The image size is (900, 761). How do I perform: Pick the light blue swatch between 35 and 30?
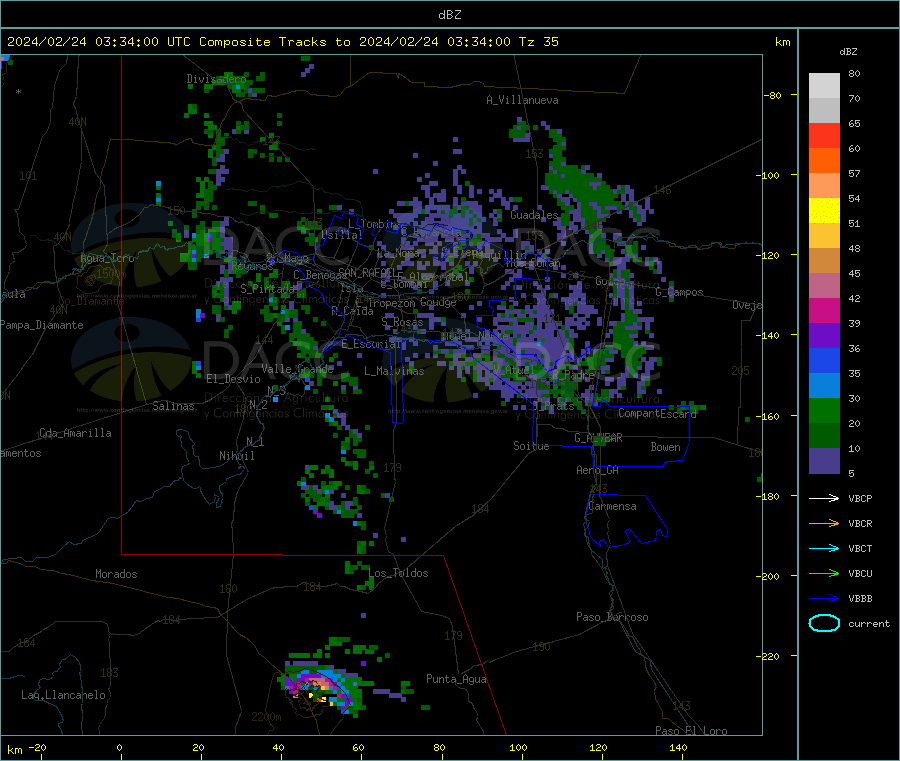pos(824,386)
